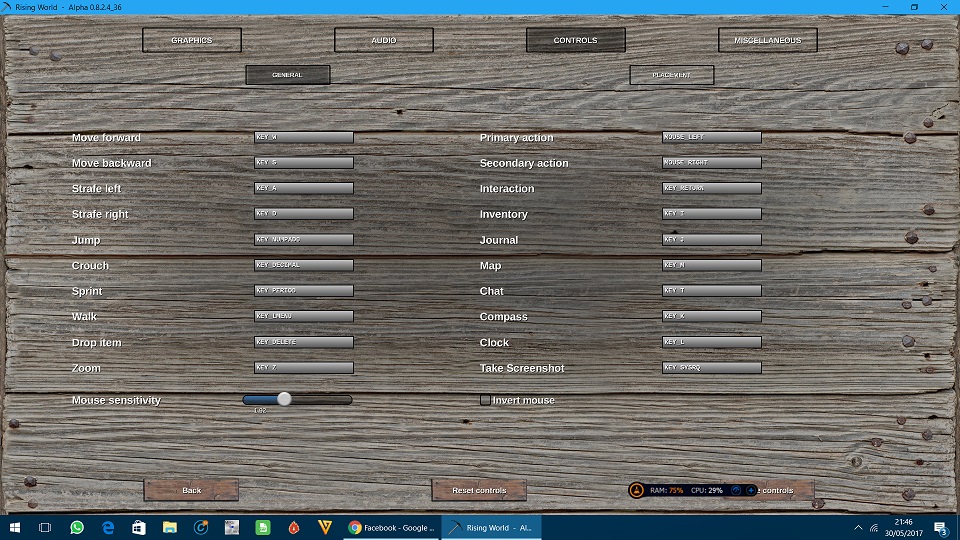The height and width of the screenshot is (540, 960).
Task: Open Task View on the taskbar
Action: click(45, 527)
